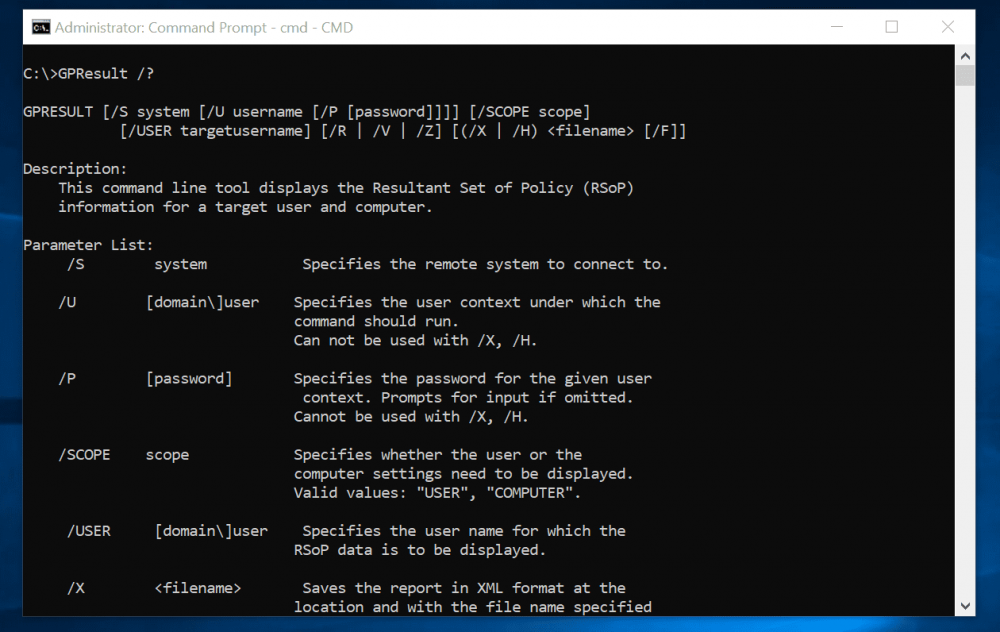This screenshot has width=1000, height=632.
Task: Maximize the Command Prompt window
Action: coord(892,27)
